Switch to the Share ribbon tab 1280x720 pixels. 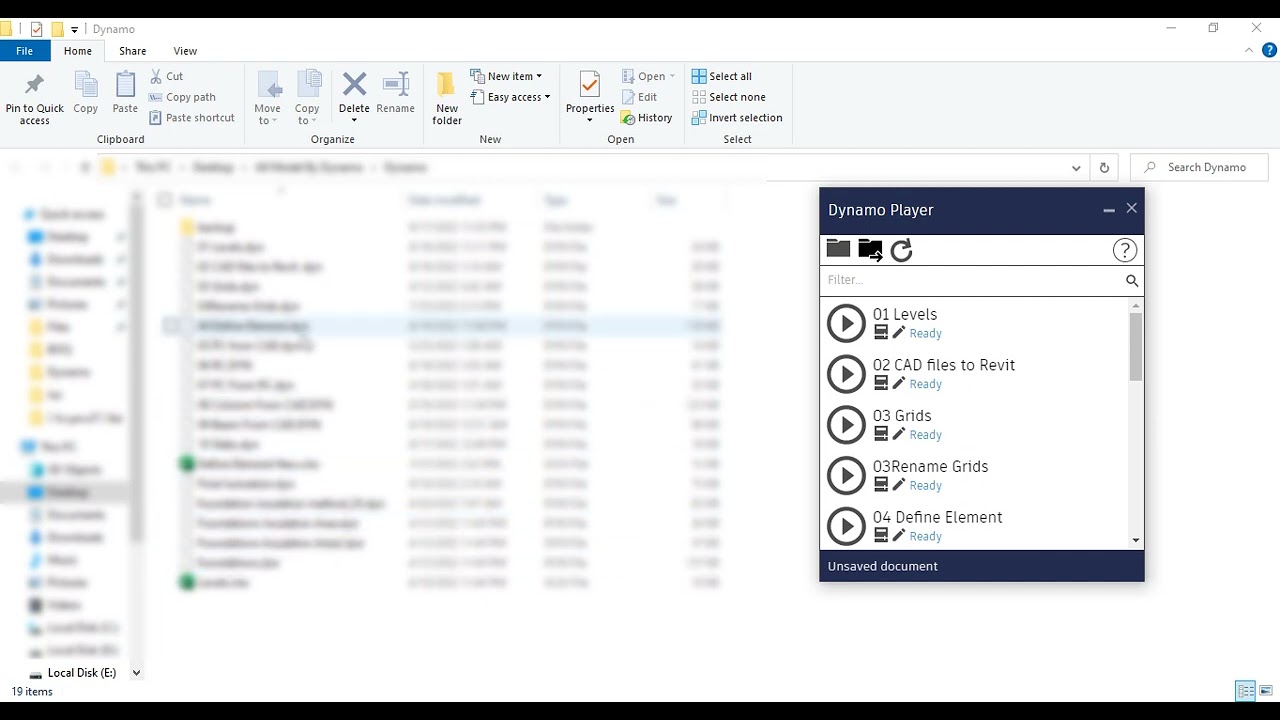point(132,51)
